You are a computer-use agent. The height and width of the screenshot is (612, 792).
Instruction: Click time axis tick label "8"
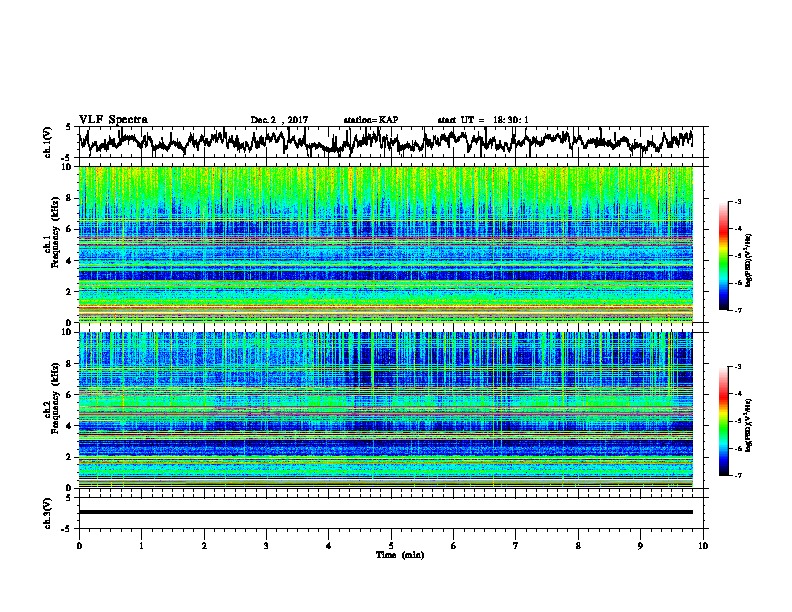coord(578,546)
